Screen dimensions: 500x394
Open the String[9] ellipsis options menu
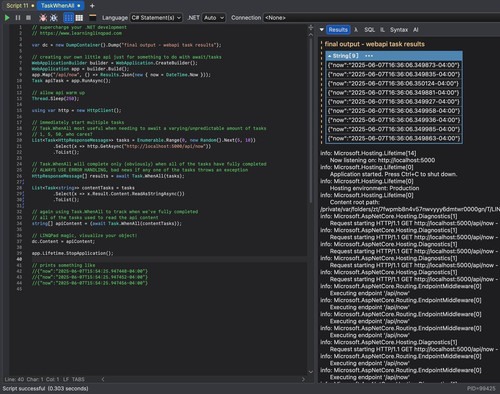pos(369,56)
